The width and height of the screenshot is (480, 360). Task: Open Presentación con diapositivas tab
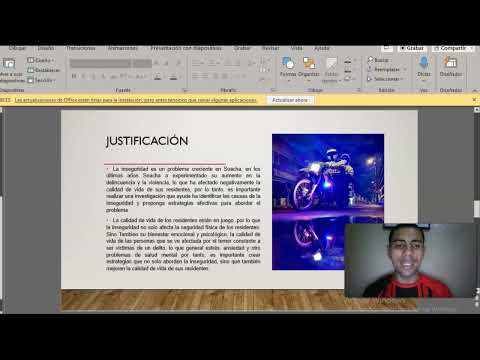[186, 48]
